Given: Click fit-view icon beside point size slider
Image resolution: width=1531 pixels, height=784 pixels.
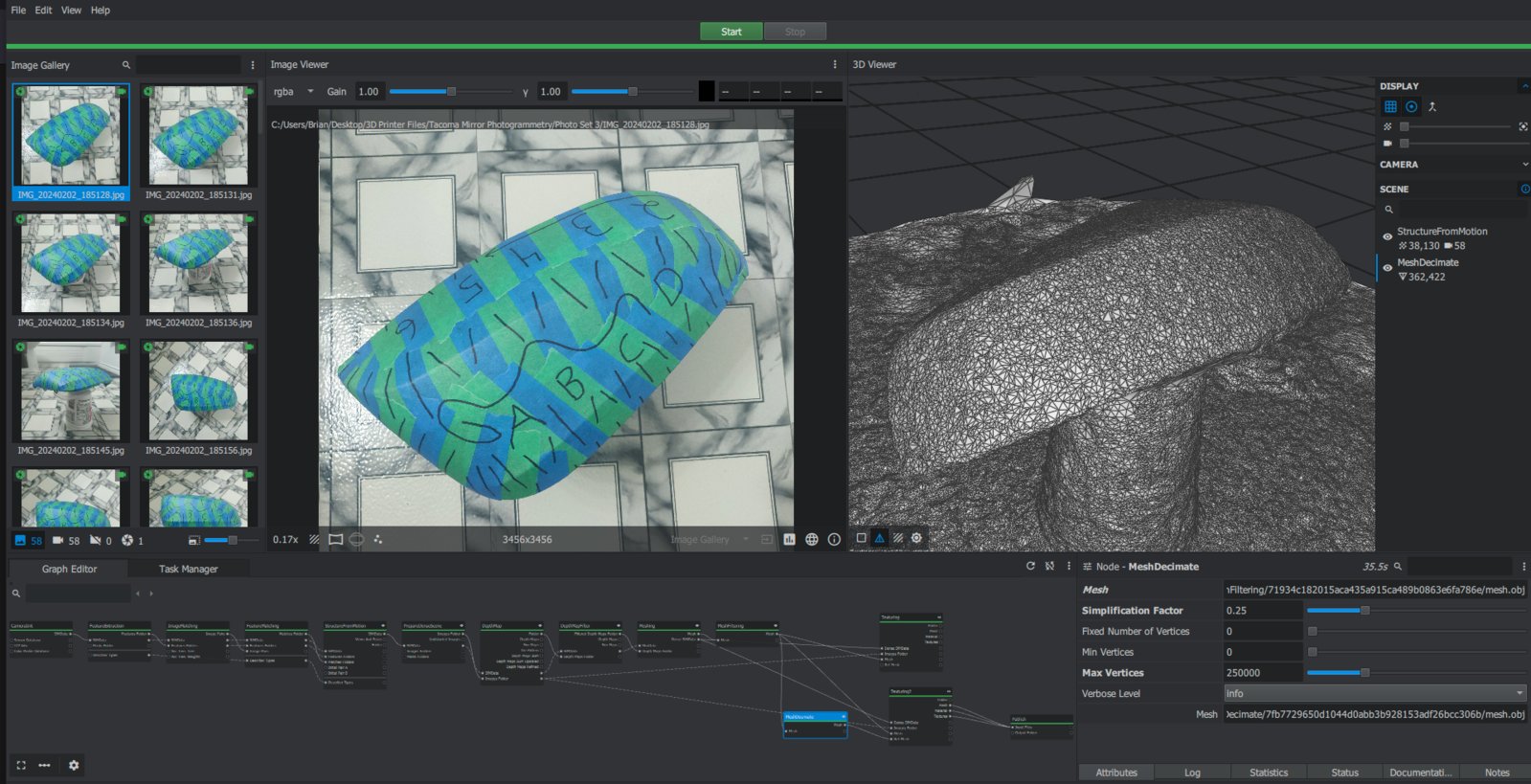Looking at the screenshot, I should tap(1522, 126).
